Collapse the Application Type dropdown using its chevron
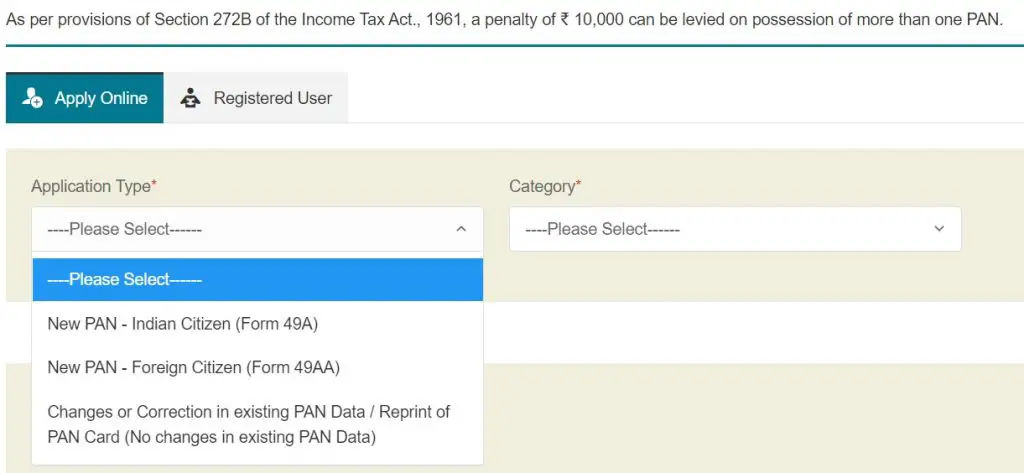This screenshot has width=1024, height=473. pos(461,229)
